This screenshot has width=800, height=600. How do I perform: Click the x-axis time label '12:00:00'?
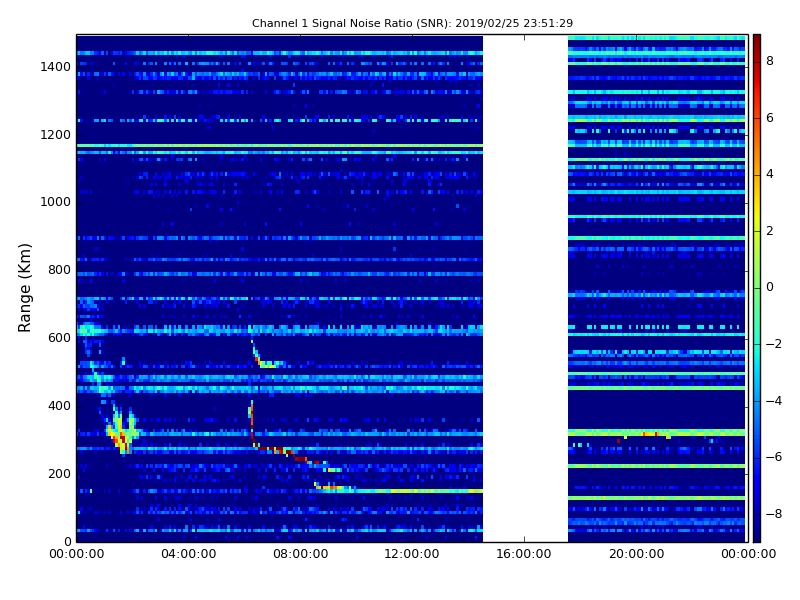pos(412,554)
